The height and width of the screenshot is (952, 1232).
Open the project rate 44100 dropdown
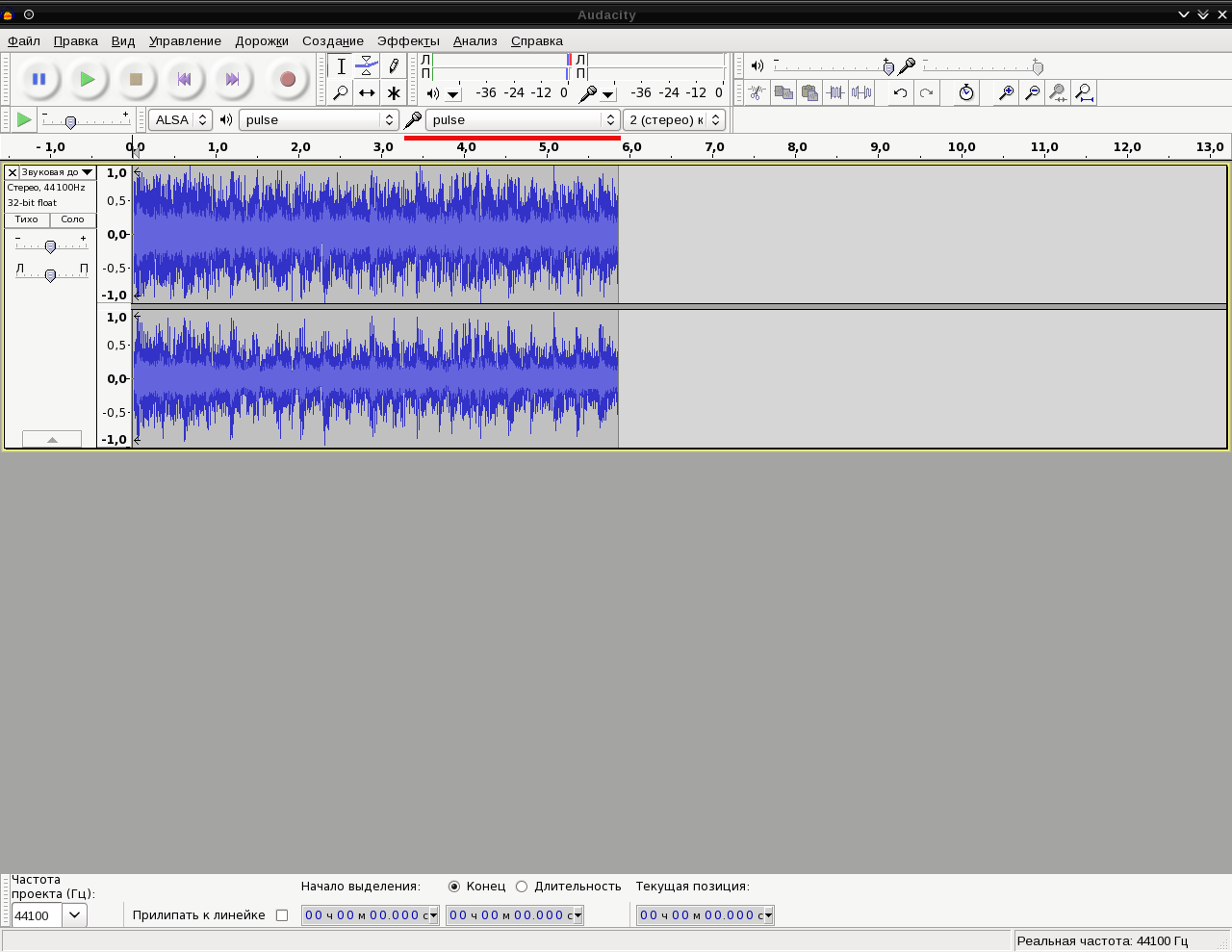(75, 915)
